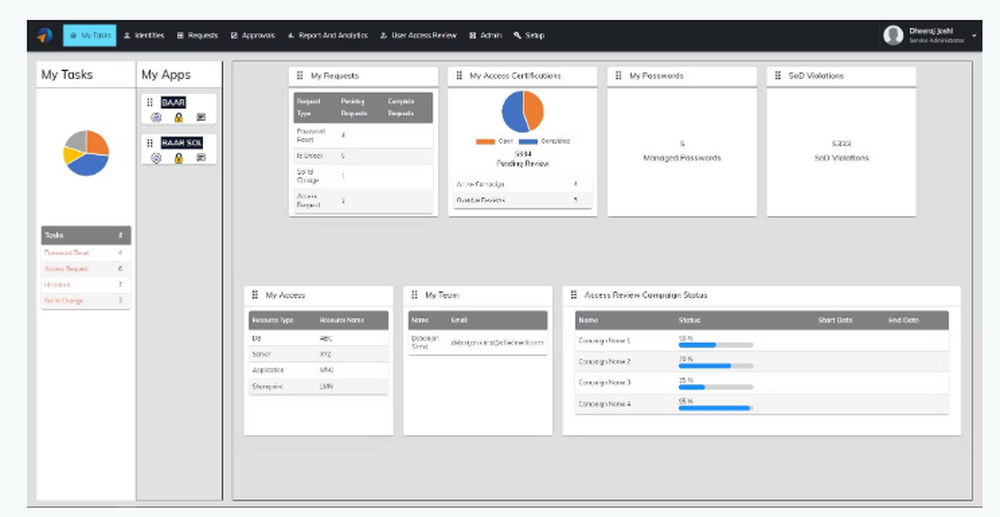Click the Pending Requests column header

[x=354, y=107]
